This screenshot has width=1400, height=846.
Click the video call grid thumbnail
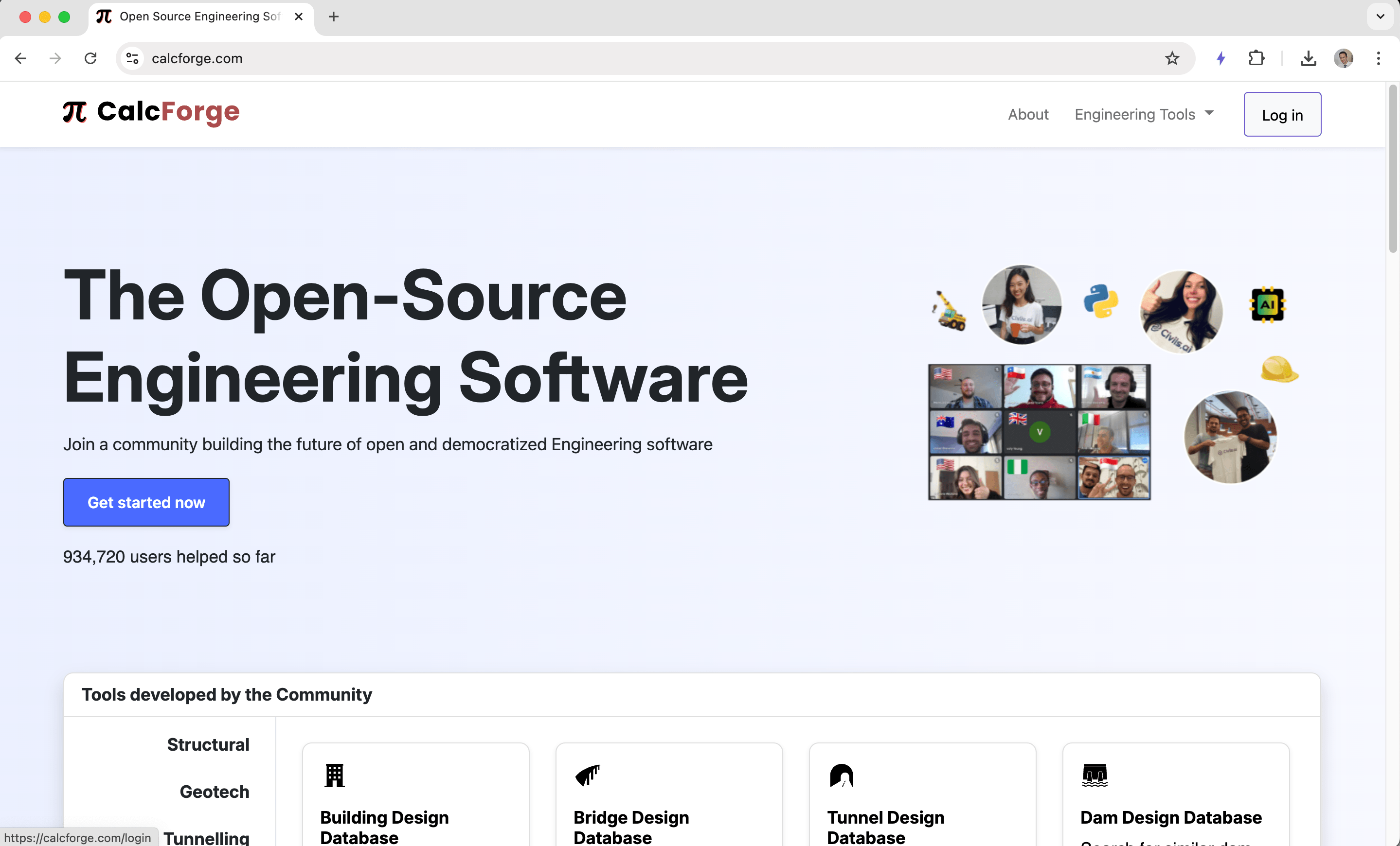1039,432
